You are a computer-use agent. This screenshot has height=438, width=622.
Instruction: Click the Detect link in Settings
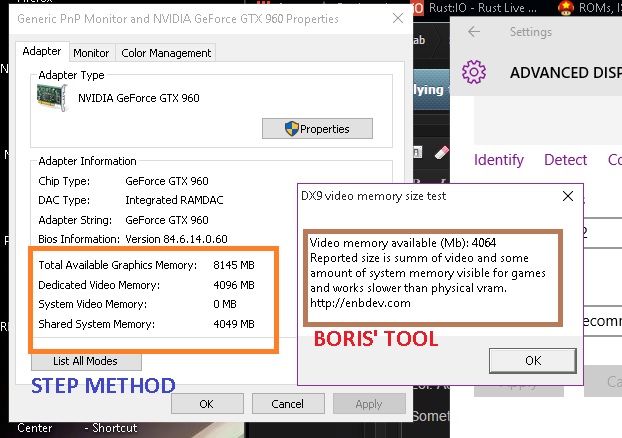pyautogui.click(x=565, y=159)
